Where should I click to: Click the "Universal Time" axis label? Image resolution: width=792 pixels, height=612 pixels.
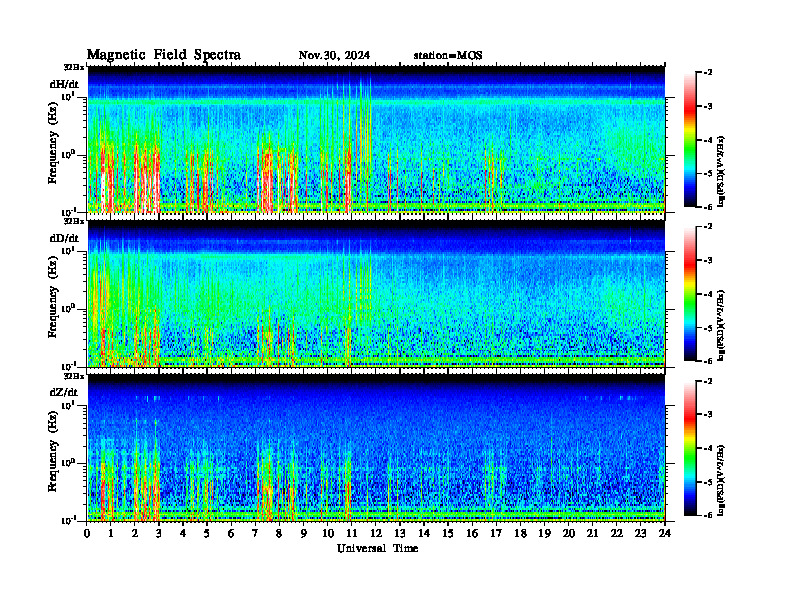coord(377,548)
